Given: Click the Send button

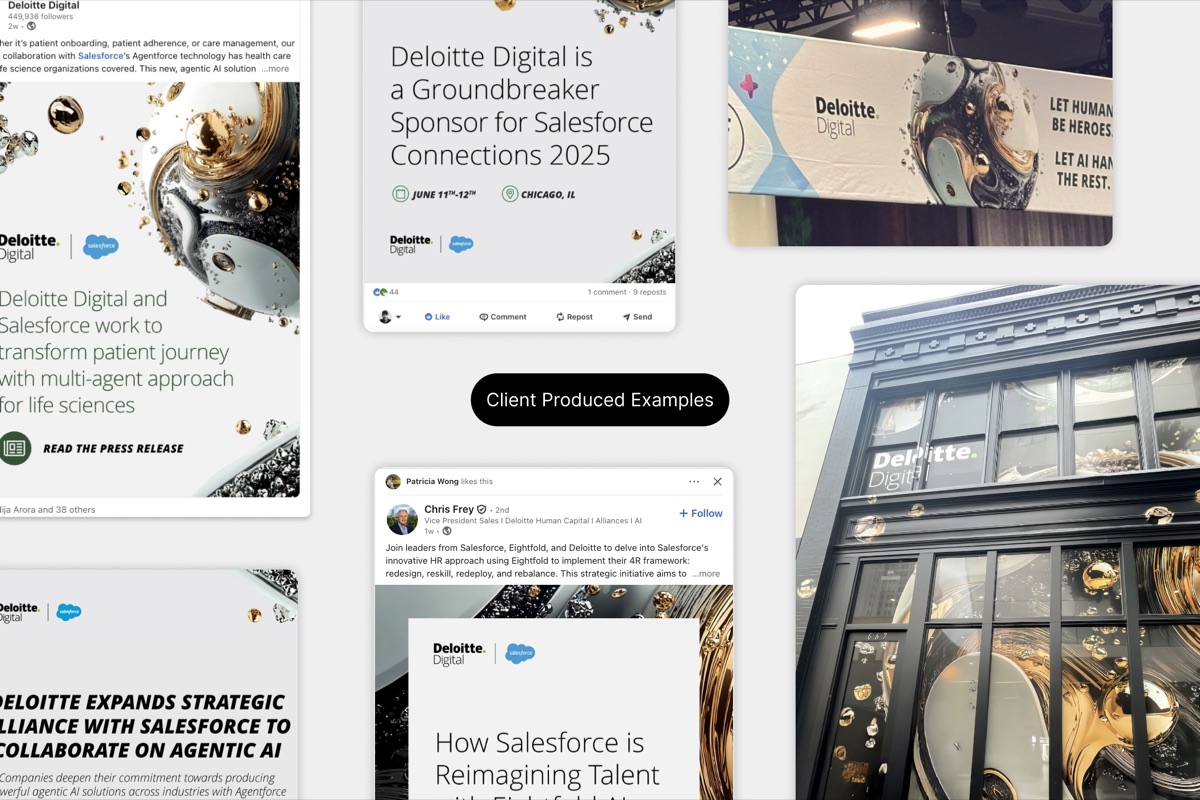Looking at the screenshot, I should pyautogui.click(x=637, y=317).
